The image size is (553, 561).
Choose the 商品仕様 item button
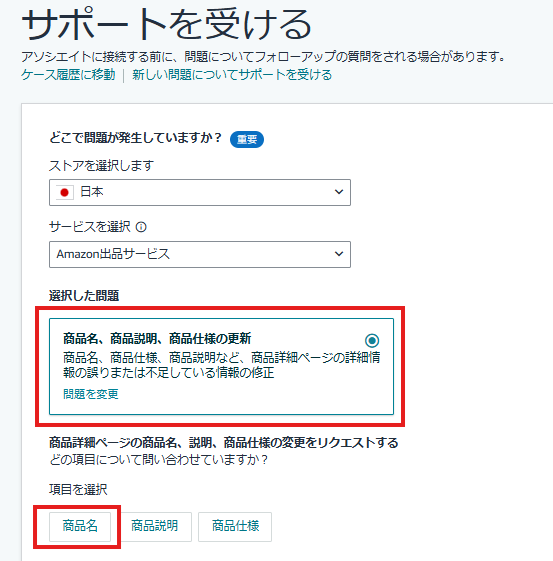[235, 526]
